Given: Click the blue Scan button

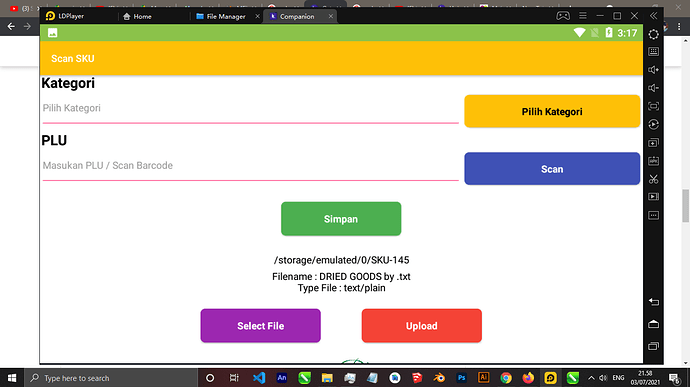Looking at the screenshot, I should pos(552,169).
